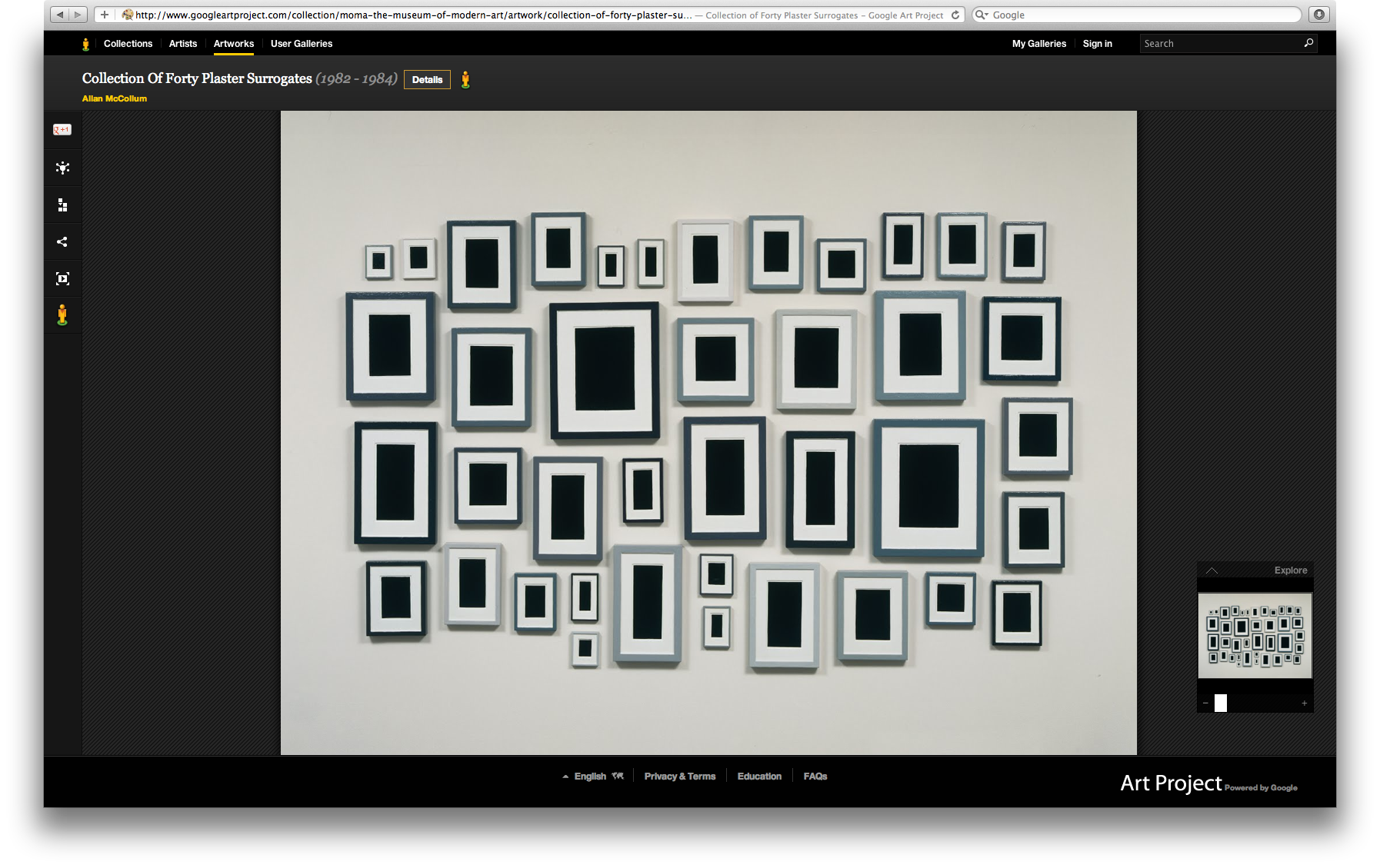Click the Pegman icon beside the artwork title
Viewport: 1380px width, 868px height.
(x=465, y=79)
